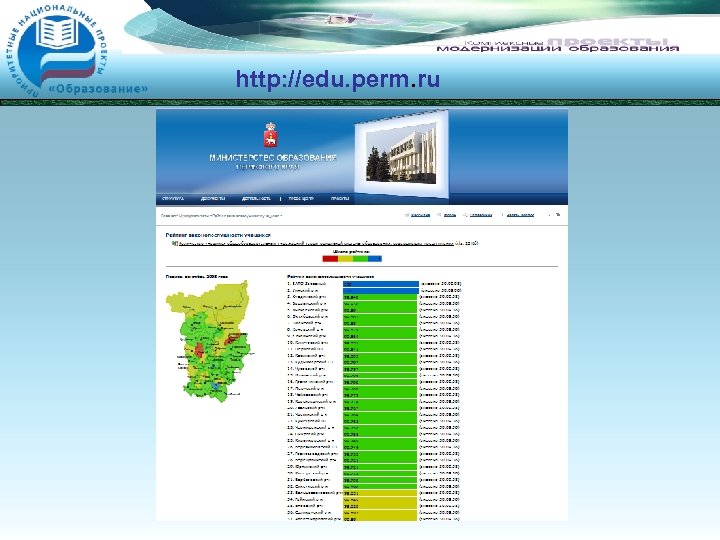This screenshot has width=720, height=540.
Task: Click the breadcrumb path below the navigation bar
Action: coord(221,215)
